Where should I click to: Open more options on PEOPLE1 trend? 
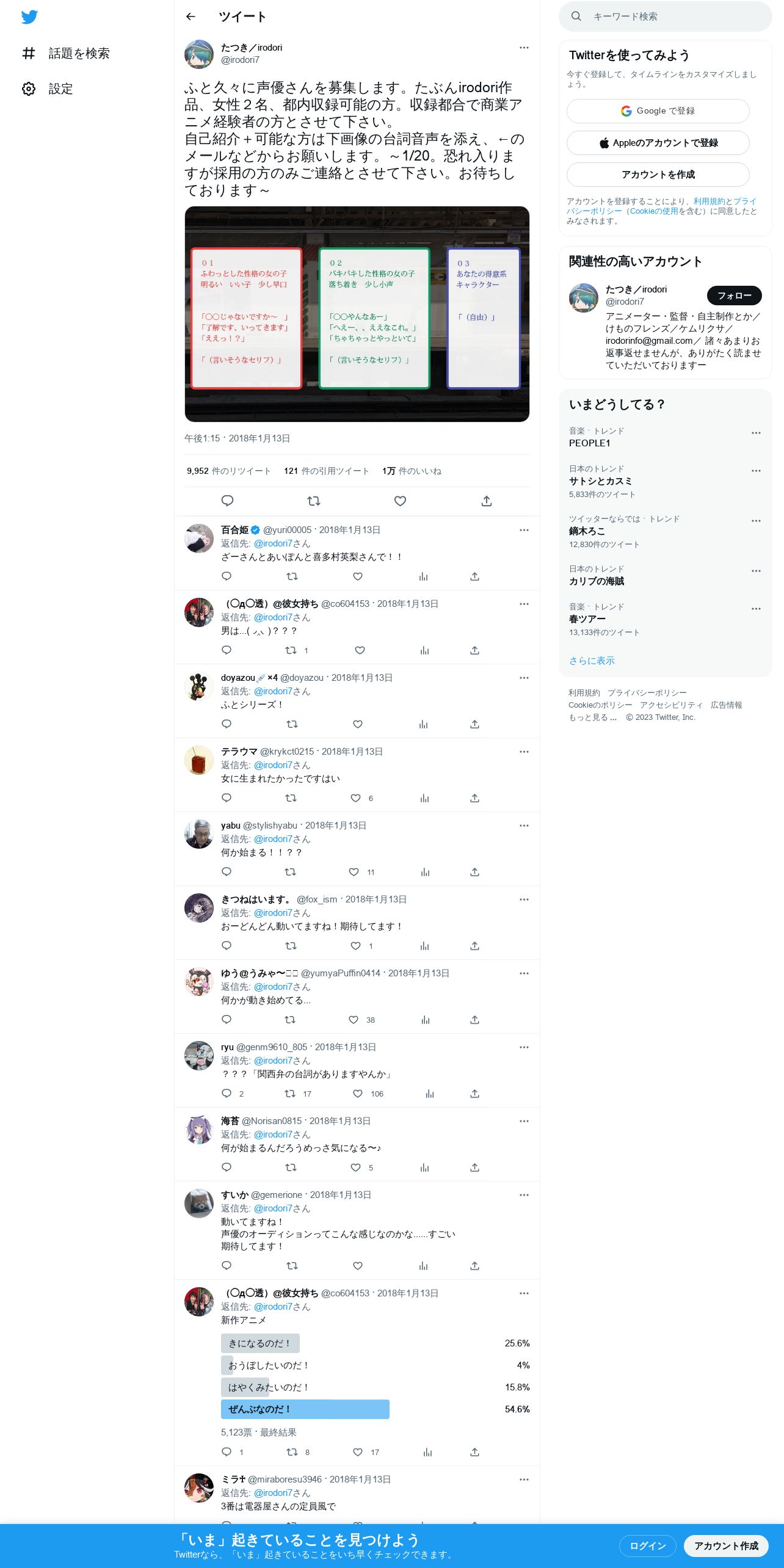(756, 433)
